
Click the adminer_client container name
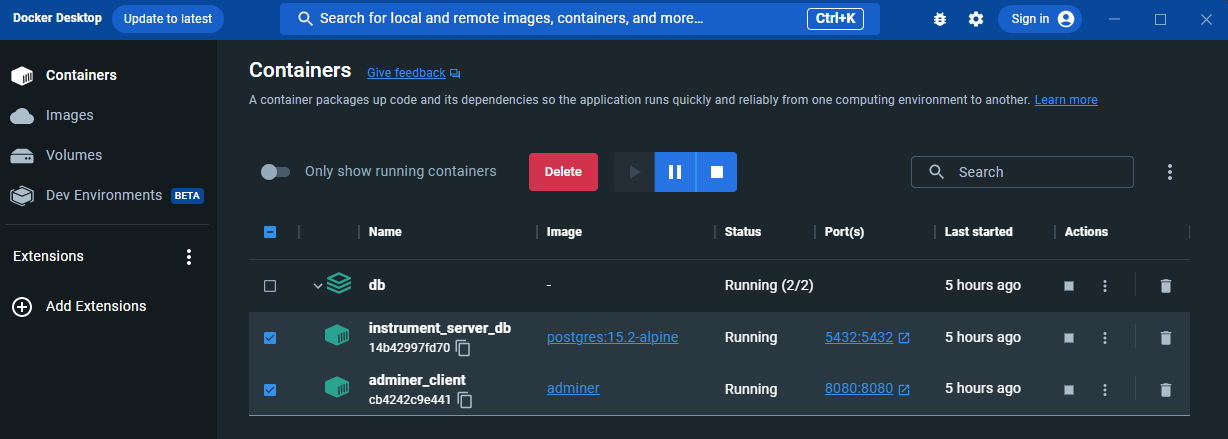(417, 380)
